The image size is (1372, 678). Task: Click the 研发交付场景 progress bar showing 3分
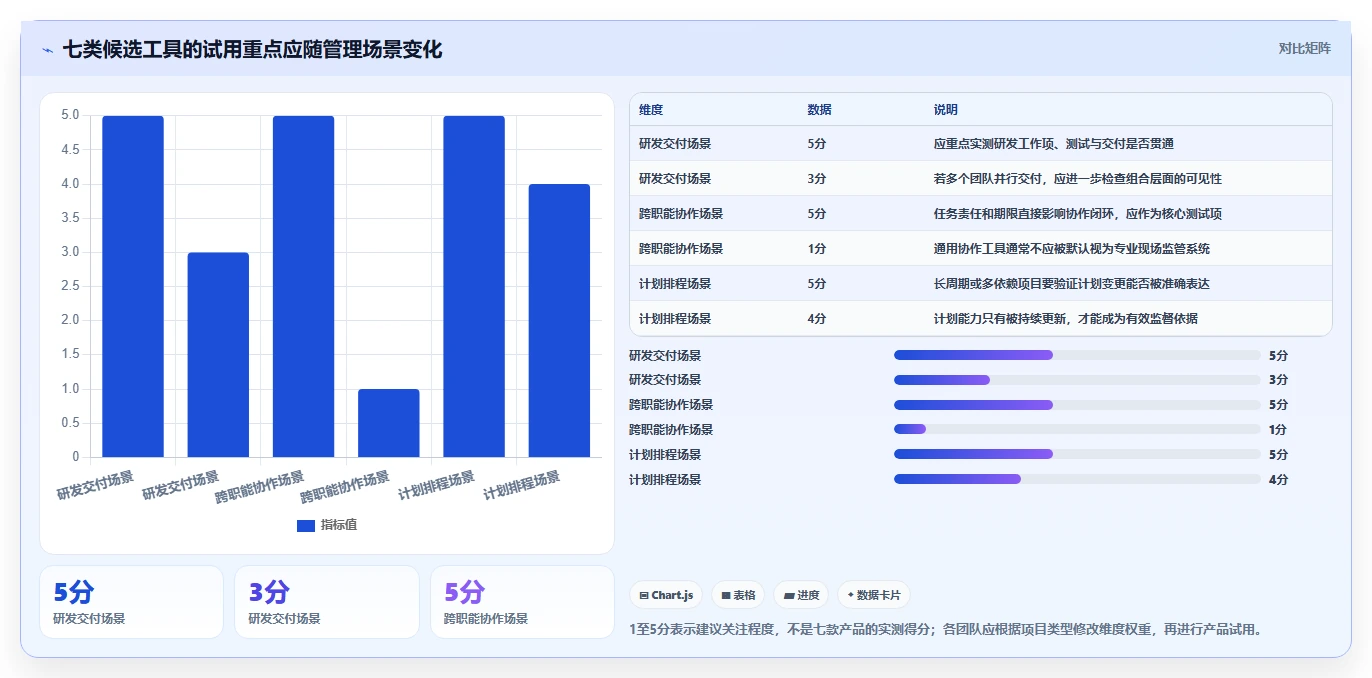pyautogui.click(x=1077, y=380)
